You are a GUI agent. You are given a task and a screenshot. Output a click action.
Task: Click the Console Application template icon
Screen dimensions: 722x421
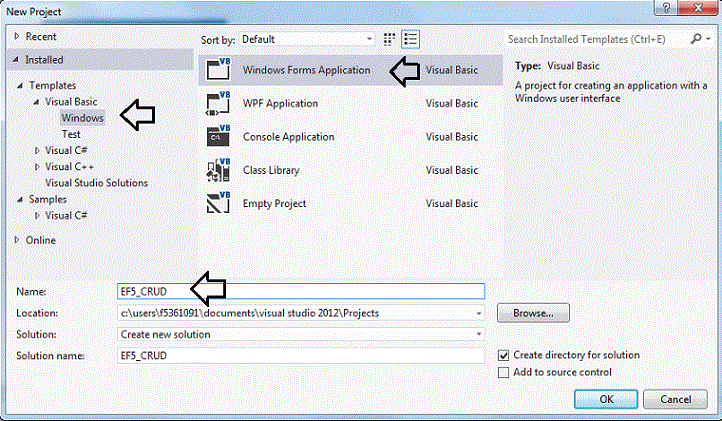(x=218, y=136)
